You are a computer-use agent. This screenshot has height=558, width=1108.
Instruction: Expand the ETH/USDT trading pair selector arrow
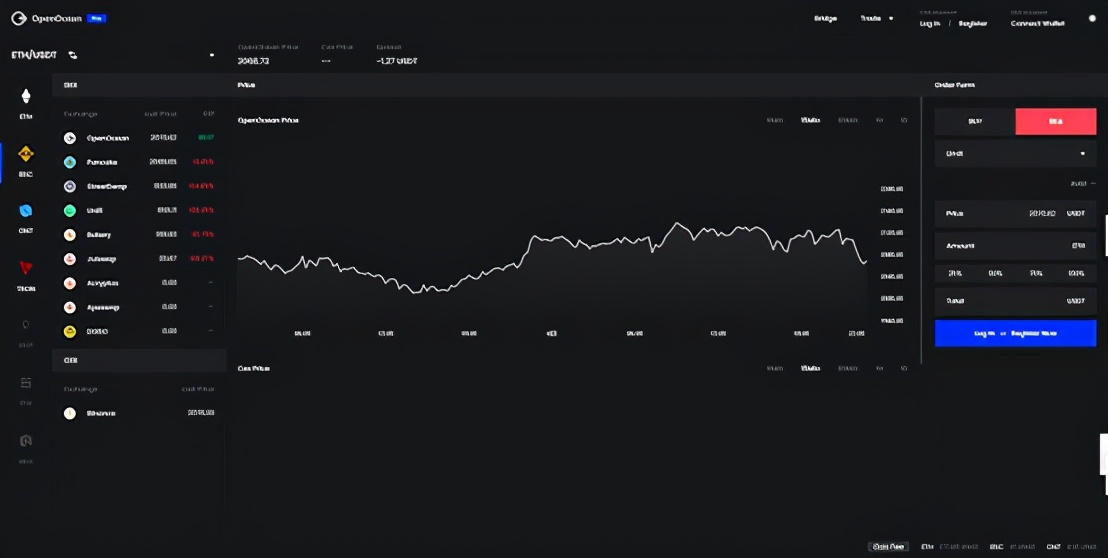[212, 56]
